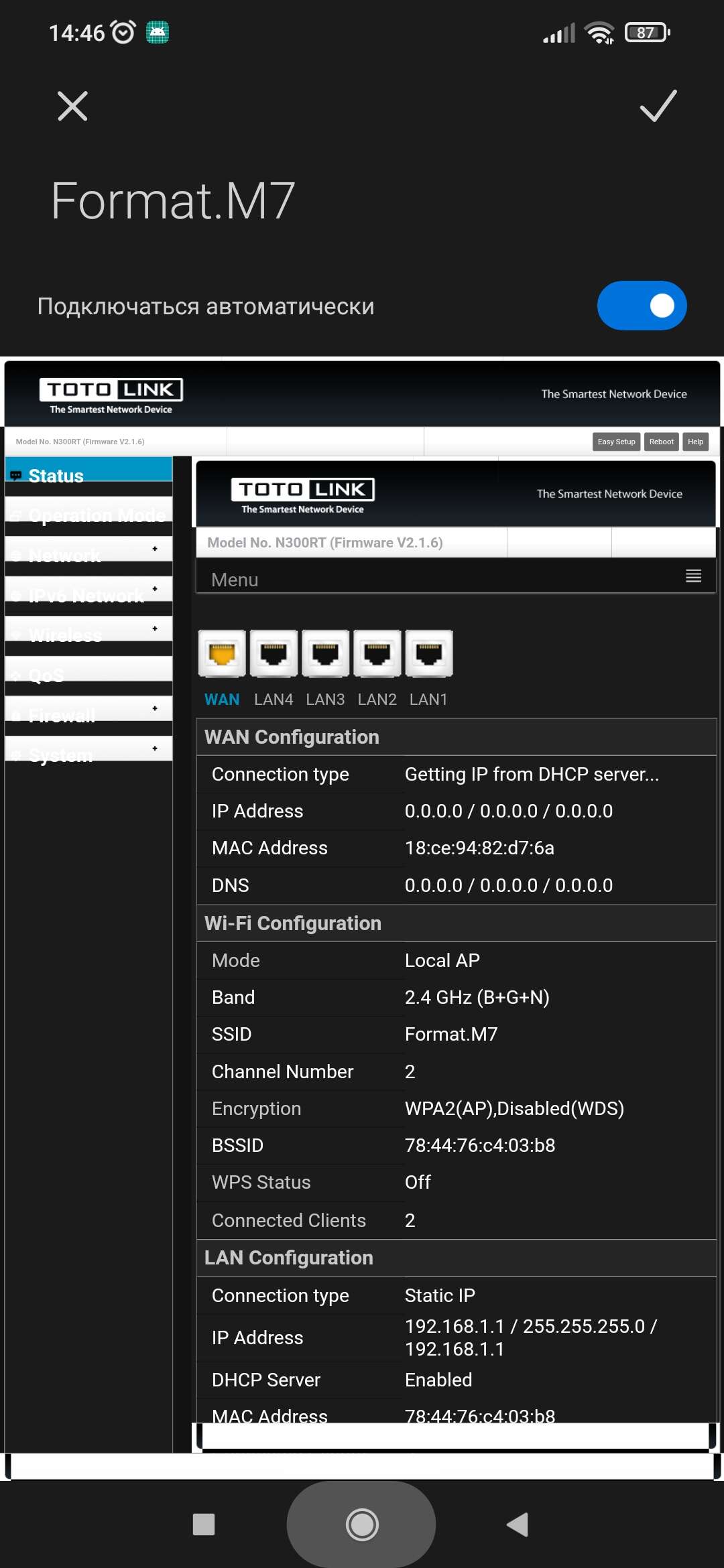This screenshot has width=724, height=1568.
Task: Tap the battery level indicator
Action: point(647,32)
